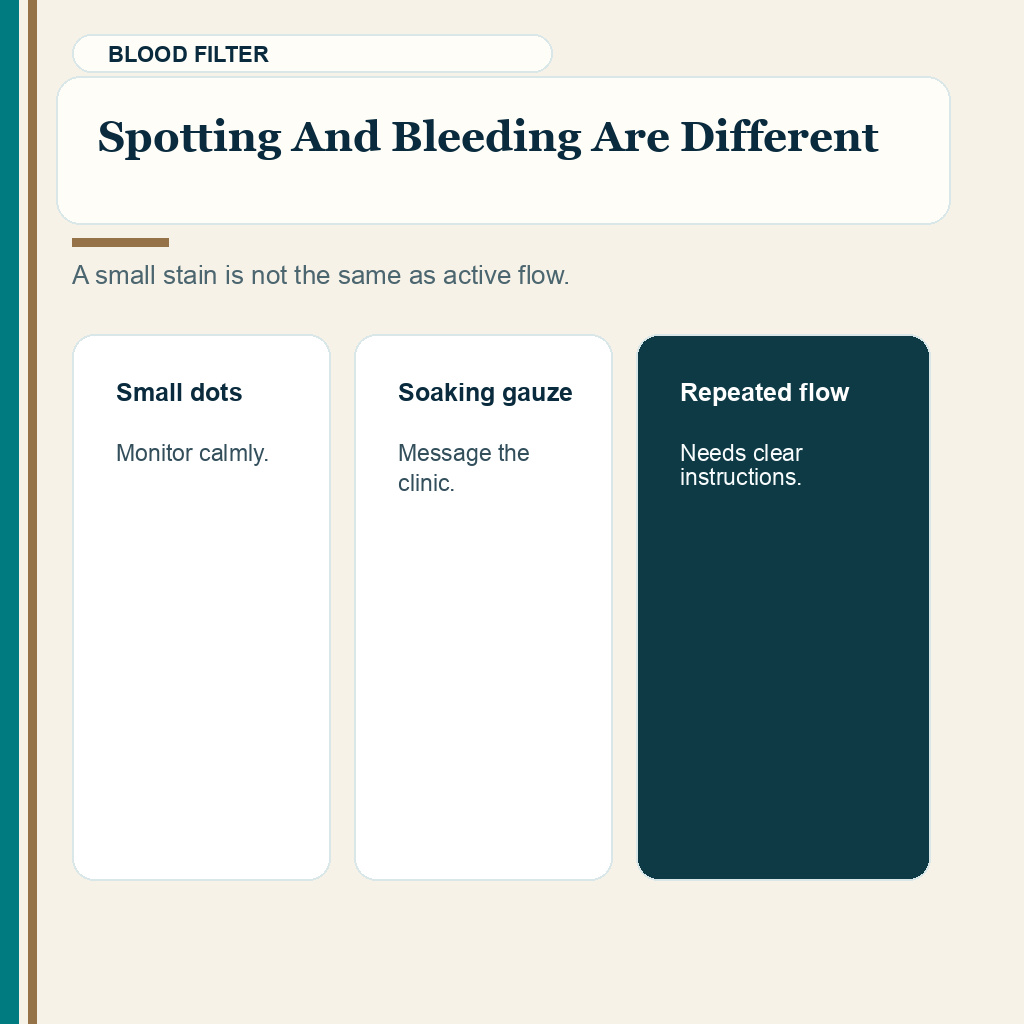Click the Soaking gauze card title
Viewport: 1024px width, 1024px height.
485,392
